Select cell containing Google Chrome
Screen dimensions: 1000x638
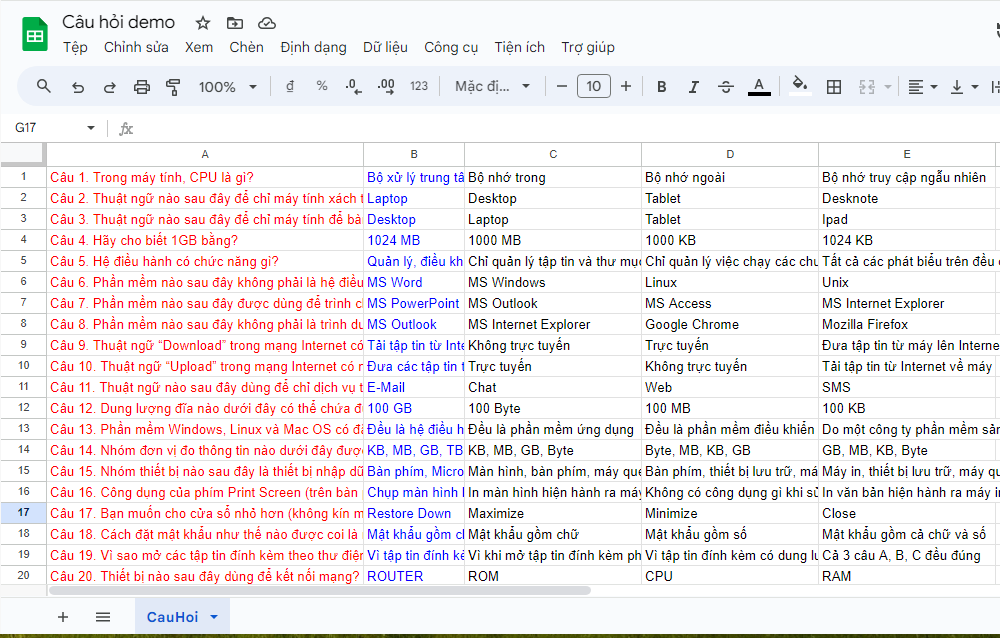tap(730, 325)
